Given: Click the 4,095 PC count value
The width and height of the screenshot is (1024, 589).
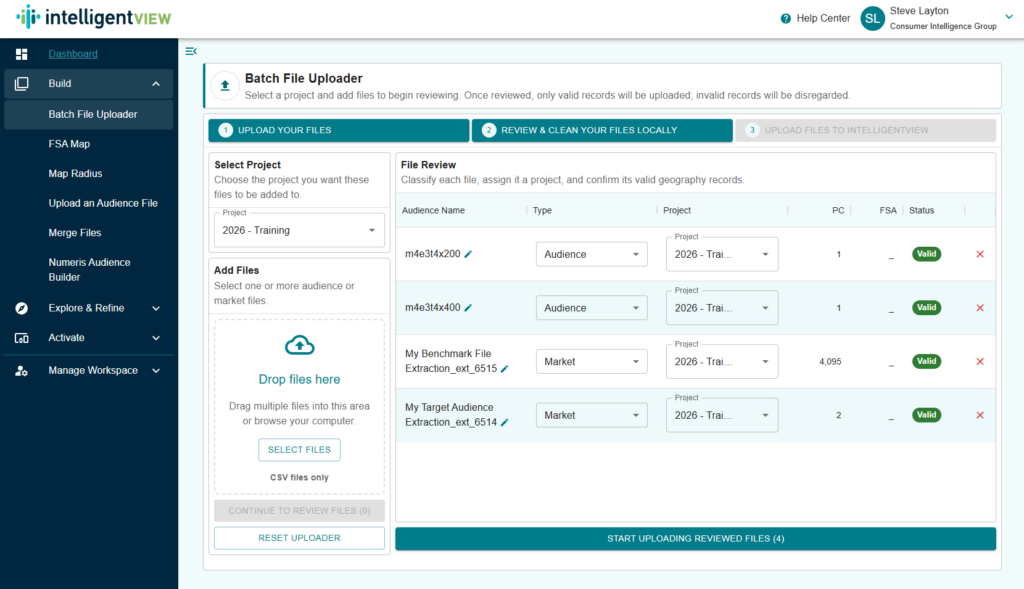Looking at the screenshot, I should click(x=830, y=361).
